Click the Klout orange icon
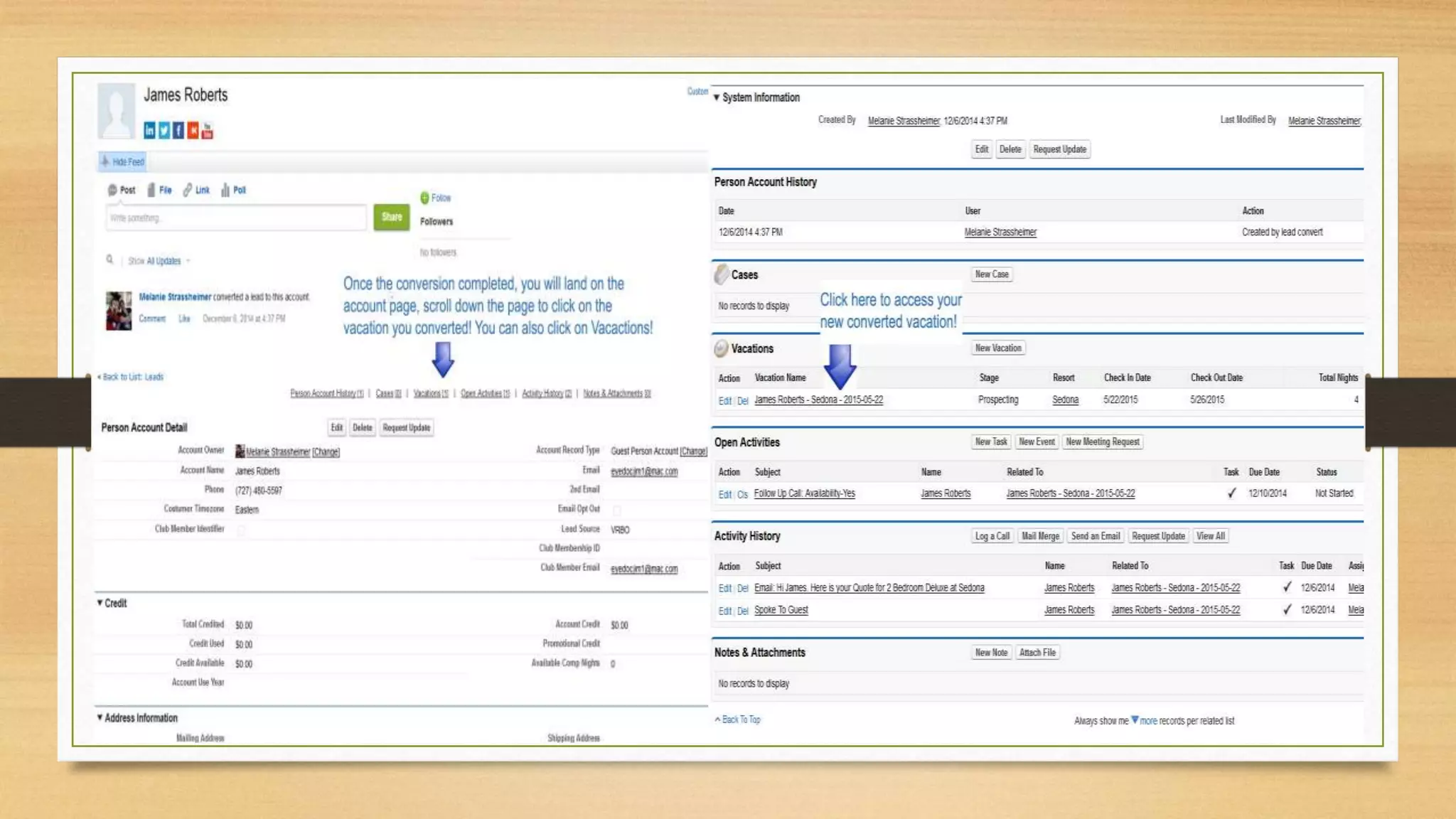 (193, 130)
